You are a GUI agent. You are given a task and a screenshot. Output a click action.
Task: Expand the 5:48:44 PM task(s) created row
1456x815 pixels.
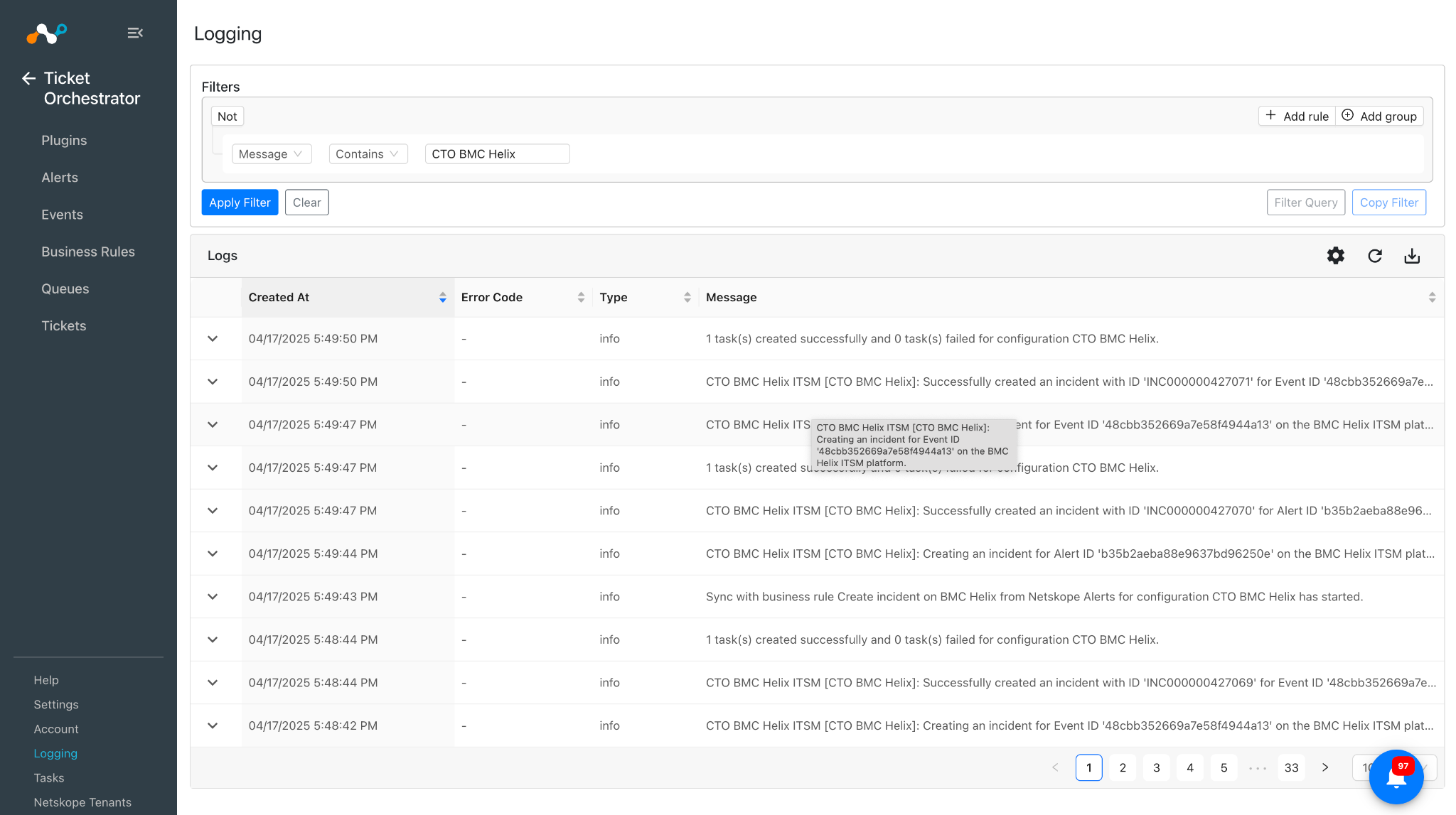pos(213,639)
